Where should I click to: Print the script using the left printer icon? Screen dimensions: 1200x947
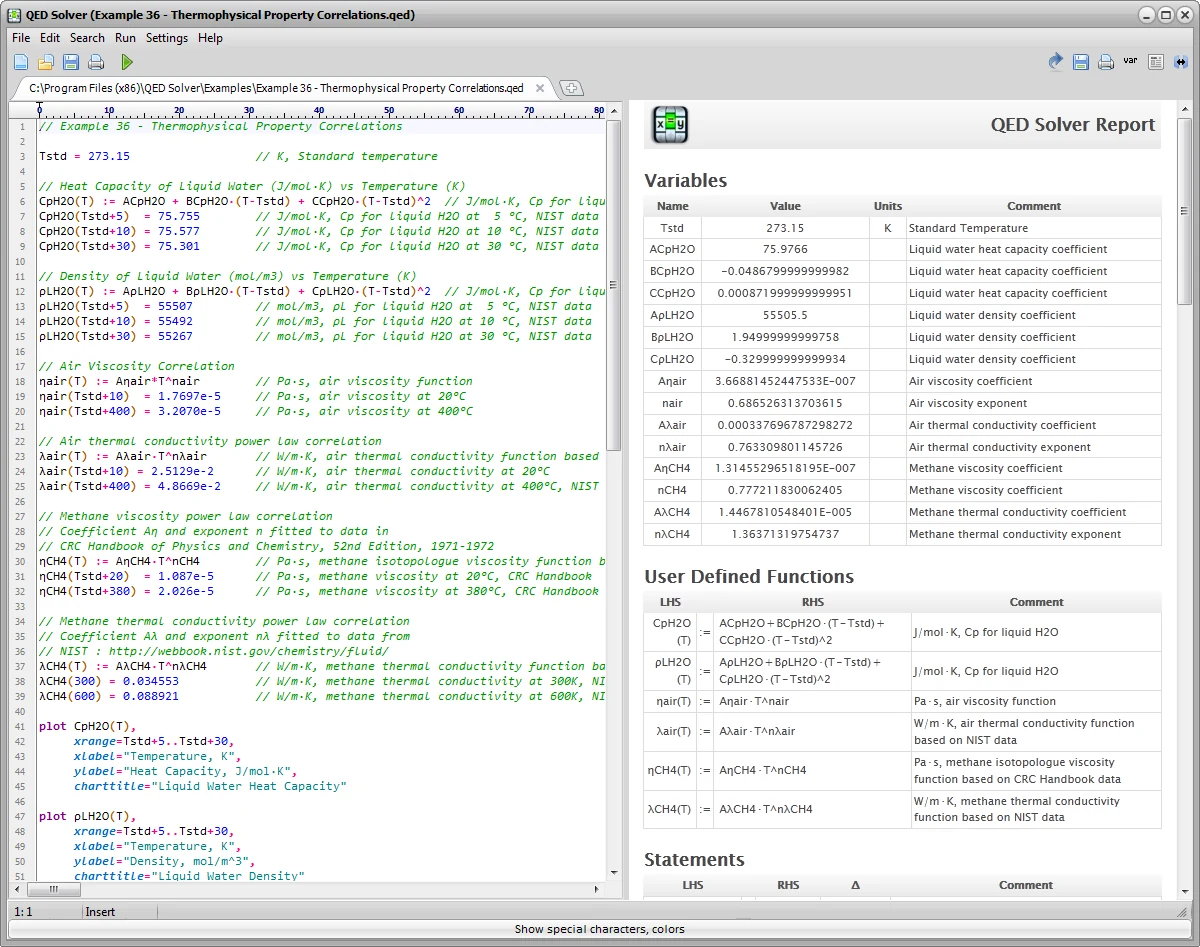tap(96, 62)
